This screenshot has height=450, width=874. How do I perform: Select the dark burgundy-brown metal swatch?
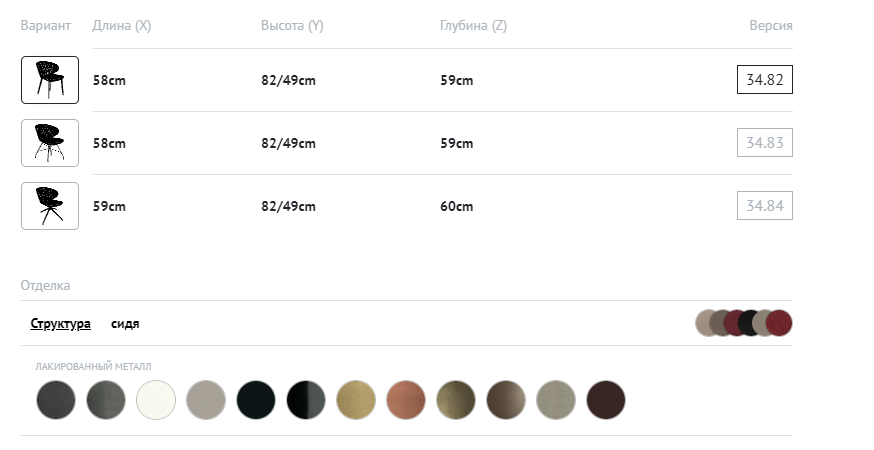[606, 400]
